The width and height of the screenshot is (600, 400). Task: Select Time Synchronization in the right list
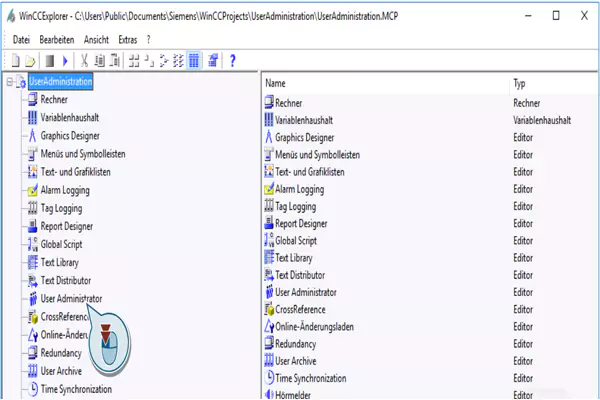(x=311, y=378)
